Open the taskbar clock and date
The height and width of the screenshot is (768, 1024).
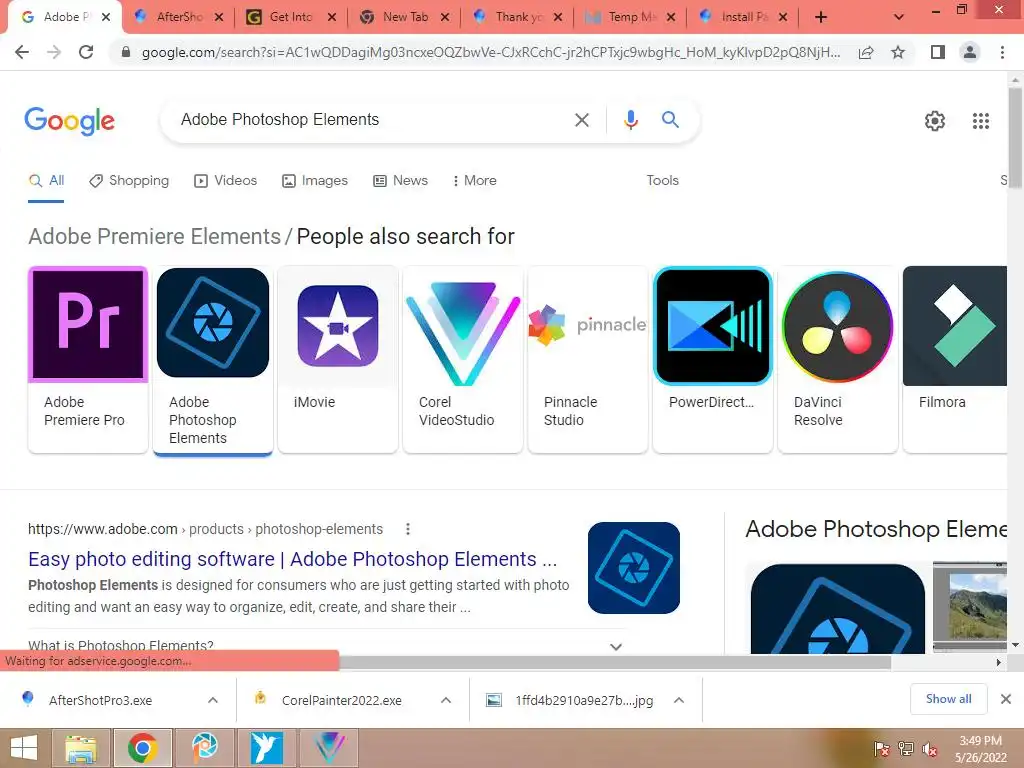pos(980,749)
